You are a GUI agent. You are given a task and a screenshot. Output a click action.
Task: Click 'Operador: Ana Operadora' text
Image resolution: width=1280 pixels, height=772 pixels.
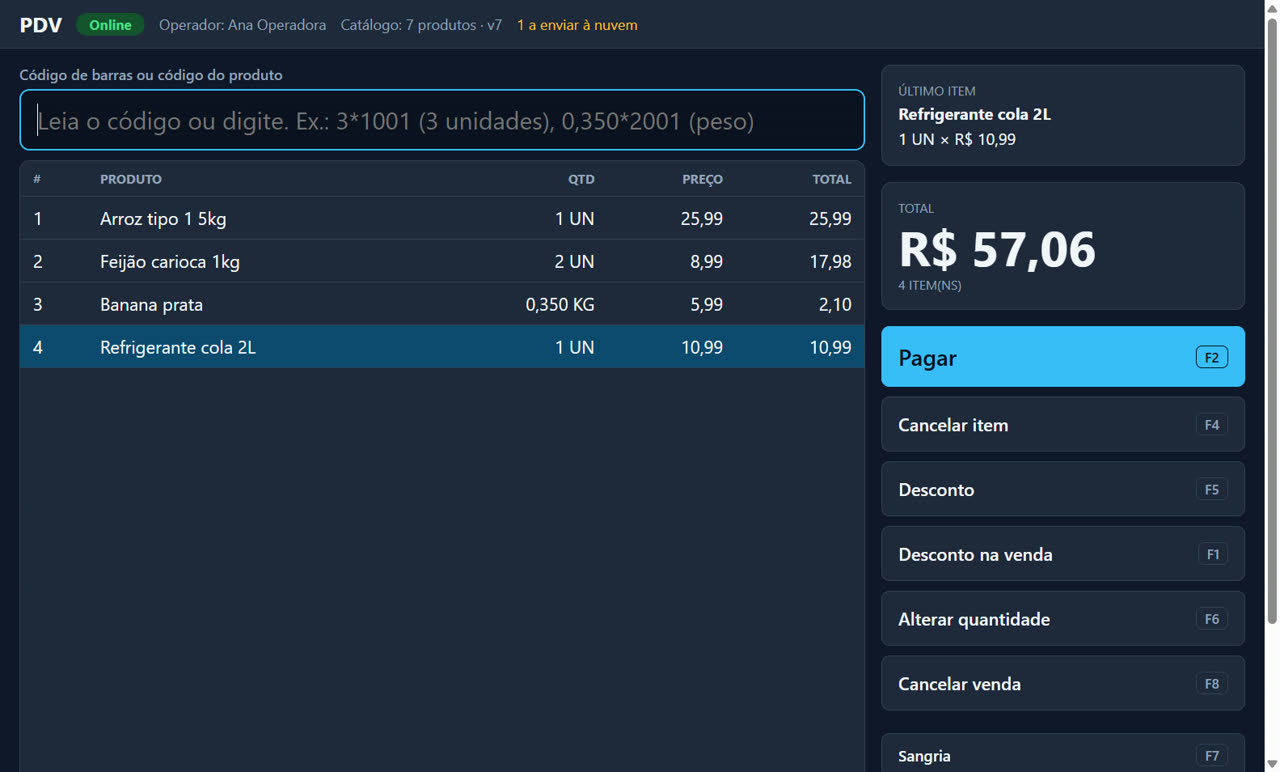(242, 25)
